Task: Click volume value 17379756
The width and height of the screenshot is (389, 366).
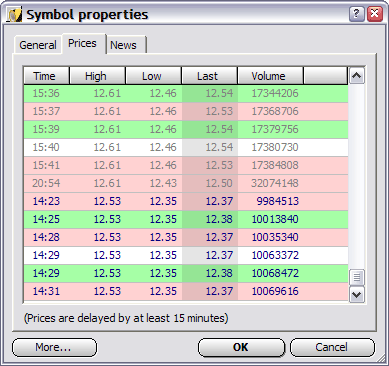Action: click(275, 129)
